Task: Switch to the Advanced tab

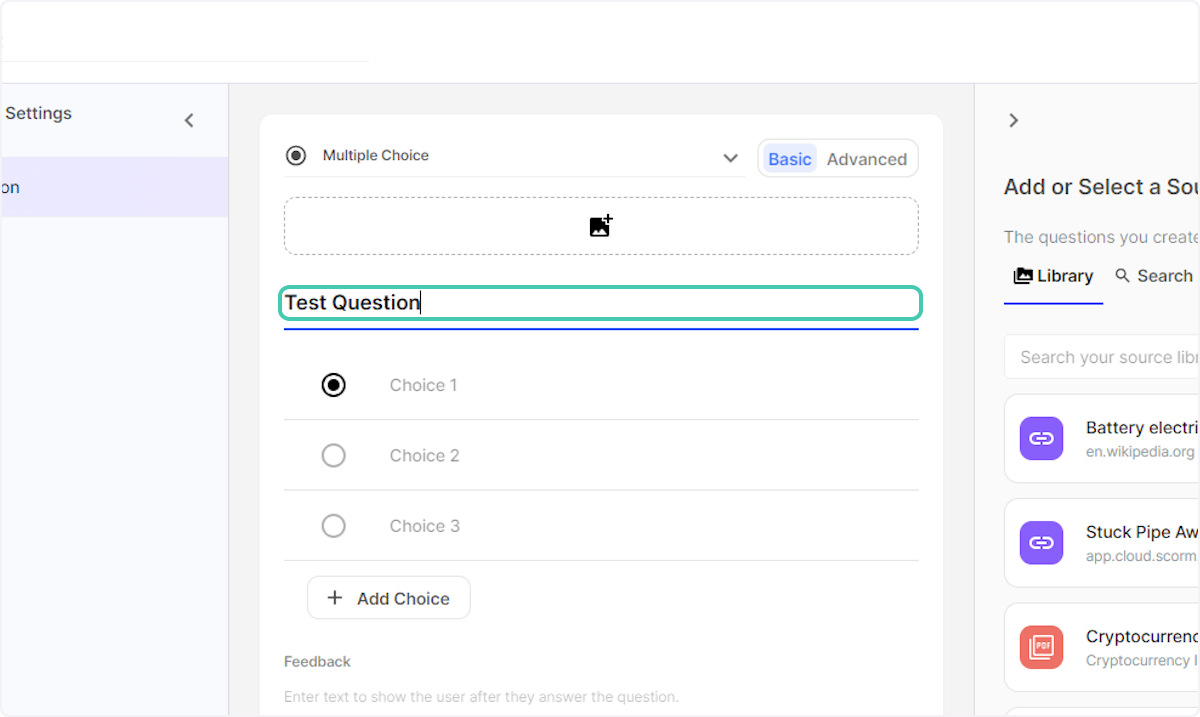Action: [x=866, y=158]
